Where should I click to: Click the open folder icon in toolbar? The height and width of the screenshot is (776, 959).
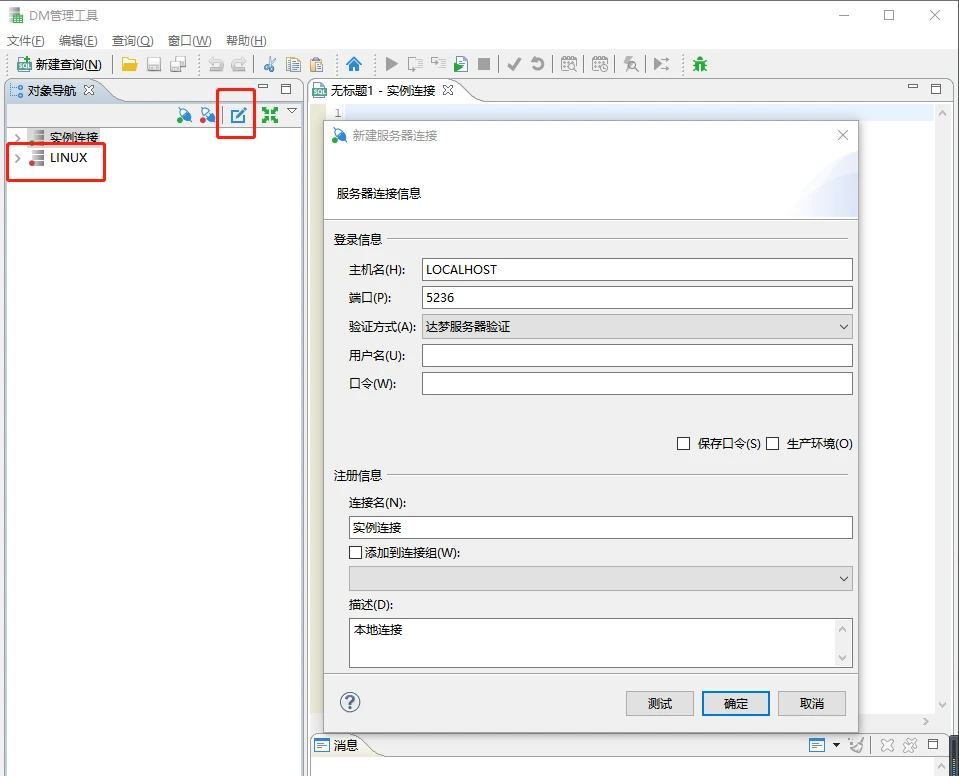pyautogui.click(x=129, y=64)
